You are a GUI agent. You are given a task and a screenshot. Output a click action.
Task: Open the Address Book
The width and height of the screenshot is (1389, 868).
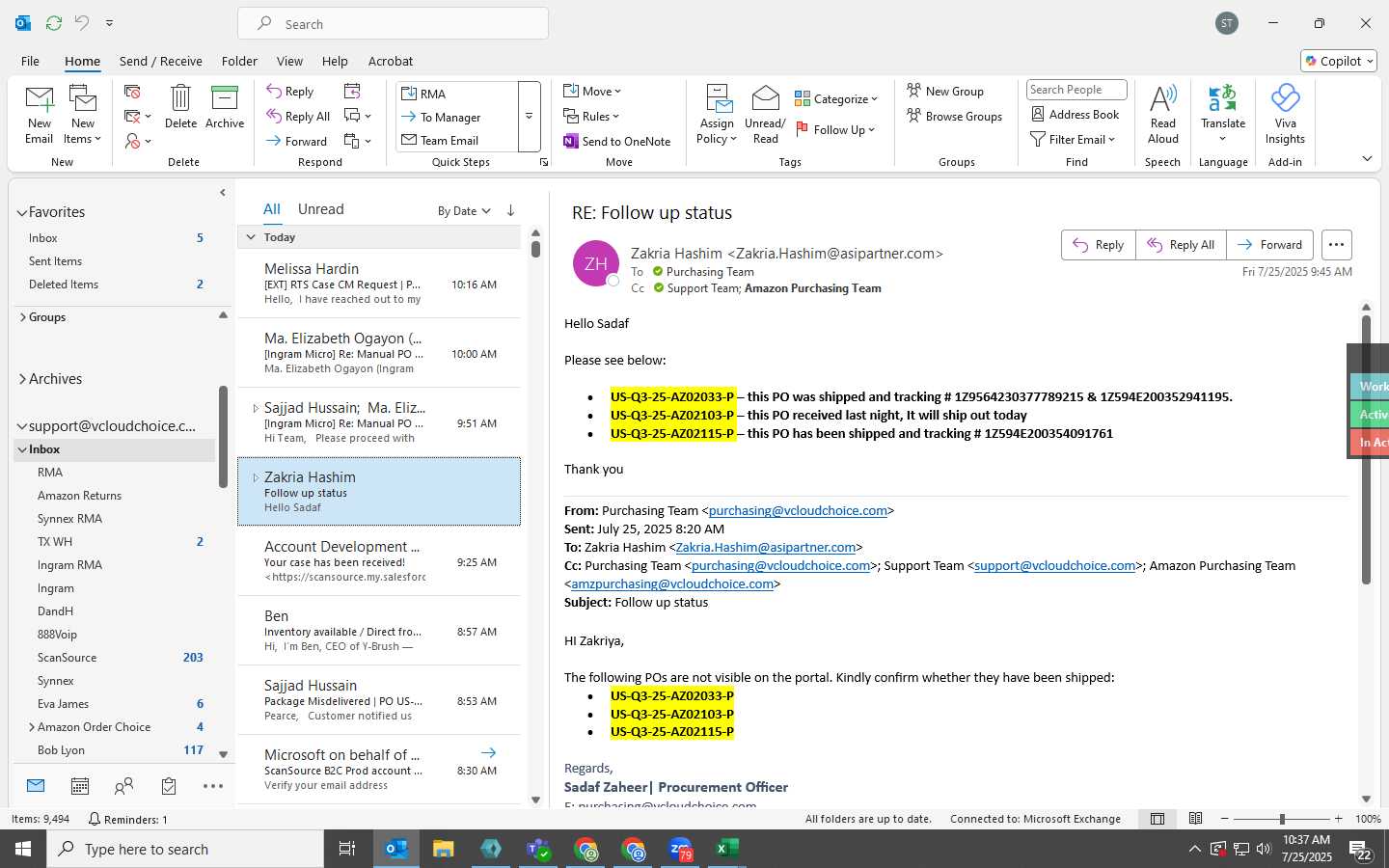pyautogui.click(x=1076, y=114)
